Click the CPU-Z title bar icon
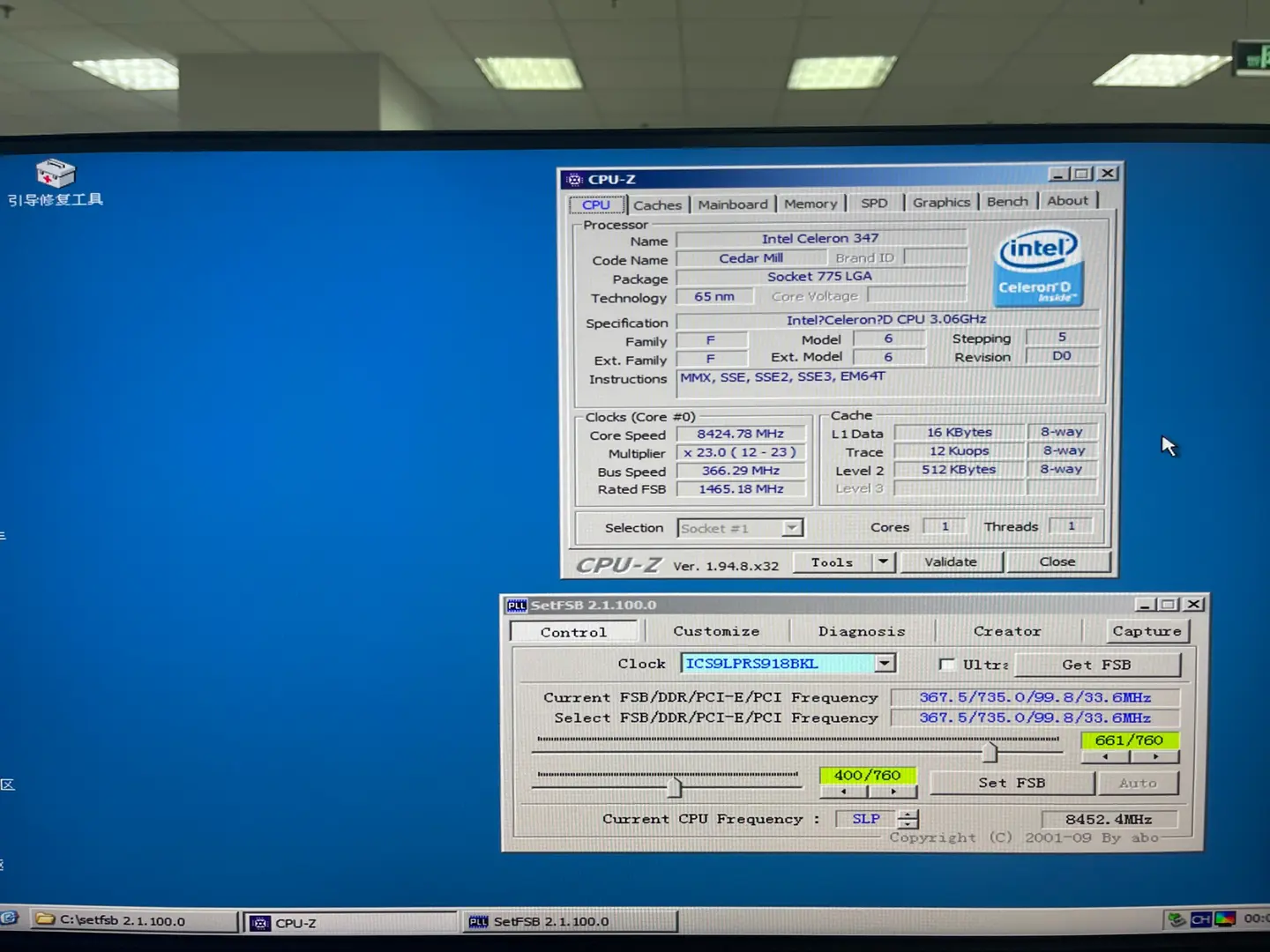This screenshot has width=1270, height=952. pyautogui.click(x=575, y=179)
